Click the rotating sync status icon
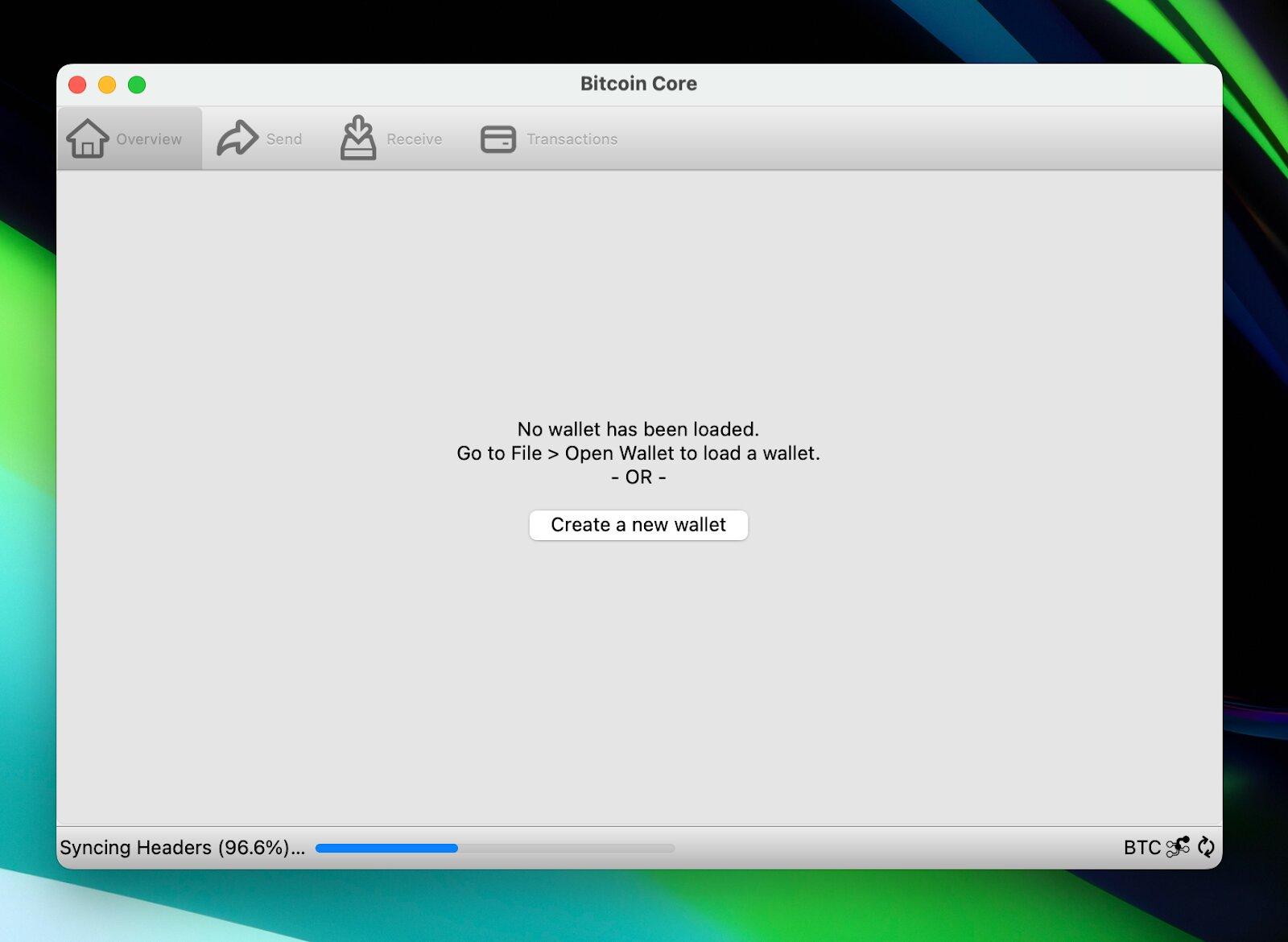Image resolution: width=1288 pixels, height=942 pixels. pos(1206,847)
